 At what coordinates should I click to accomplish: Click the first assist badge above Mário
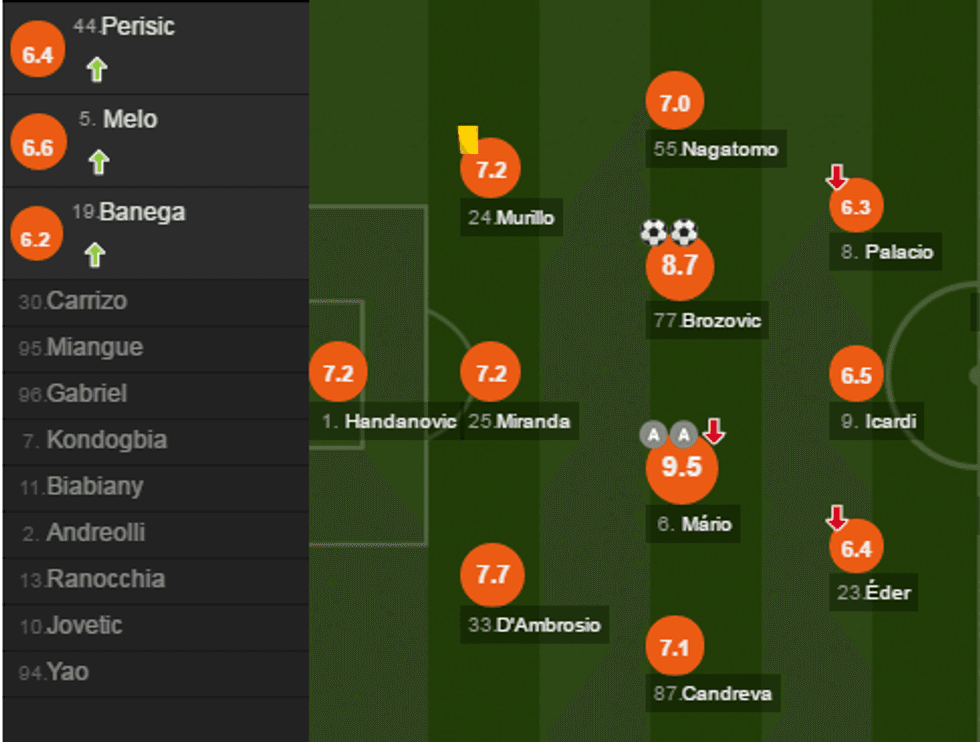[x=652, y=434]
